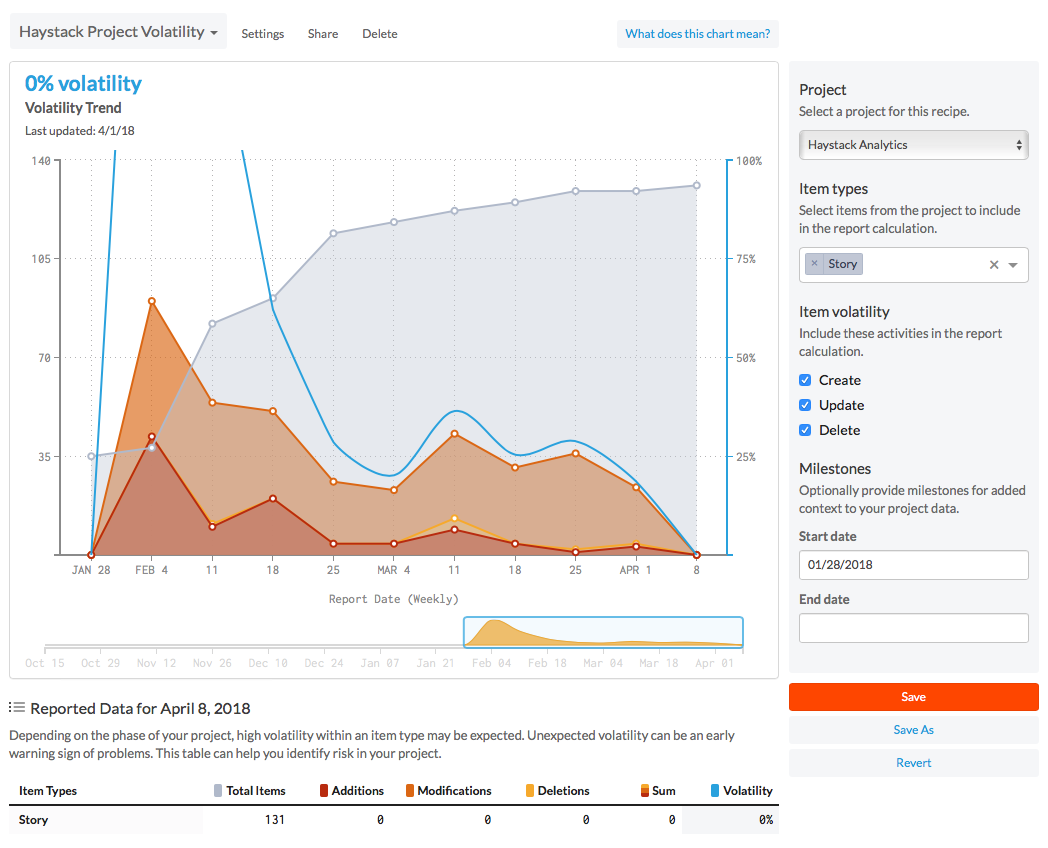This screenshot has width=1048, height=848.
Task: Click the Start date field 01/28/2018
Action: (x=914, y=565)
